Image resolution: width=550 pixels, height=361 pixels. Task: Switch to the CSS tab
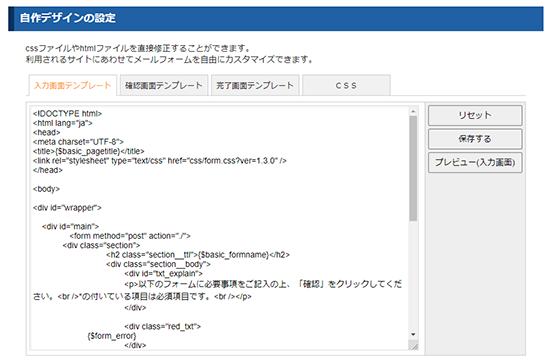tap(346, 85)
